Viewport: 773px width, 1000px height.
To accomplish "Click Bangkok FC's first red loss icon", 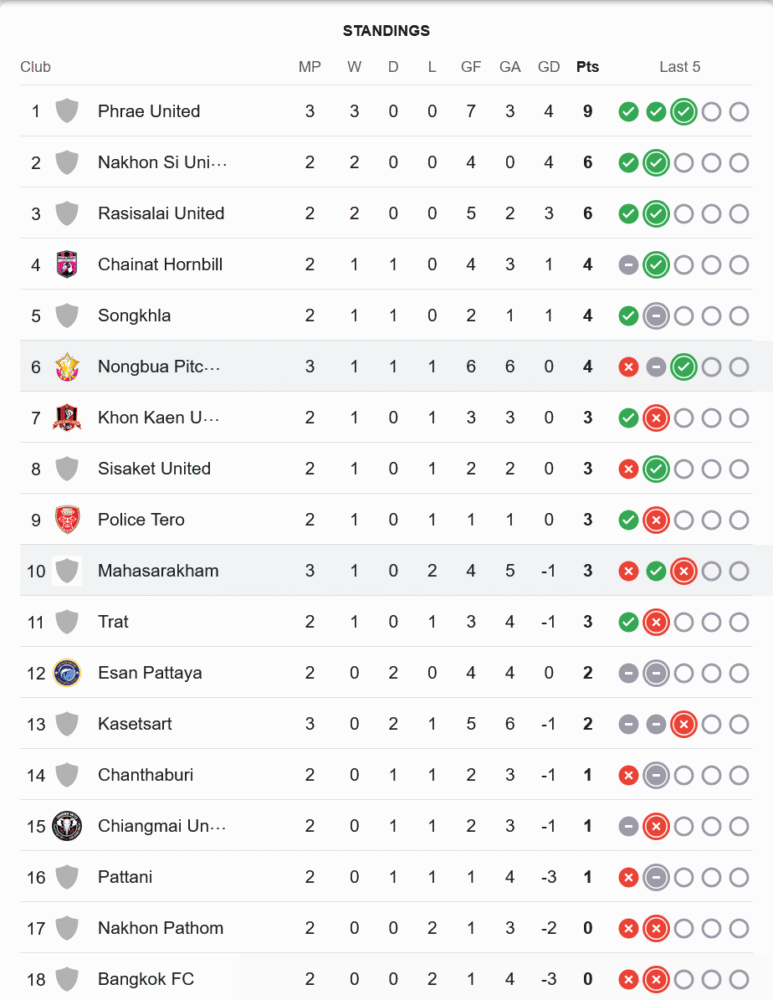I will pos(628,979).
